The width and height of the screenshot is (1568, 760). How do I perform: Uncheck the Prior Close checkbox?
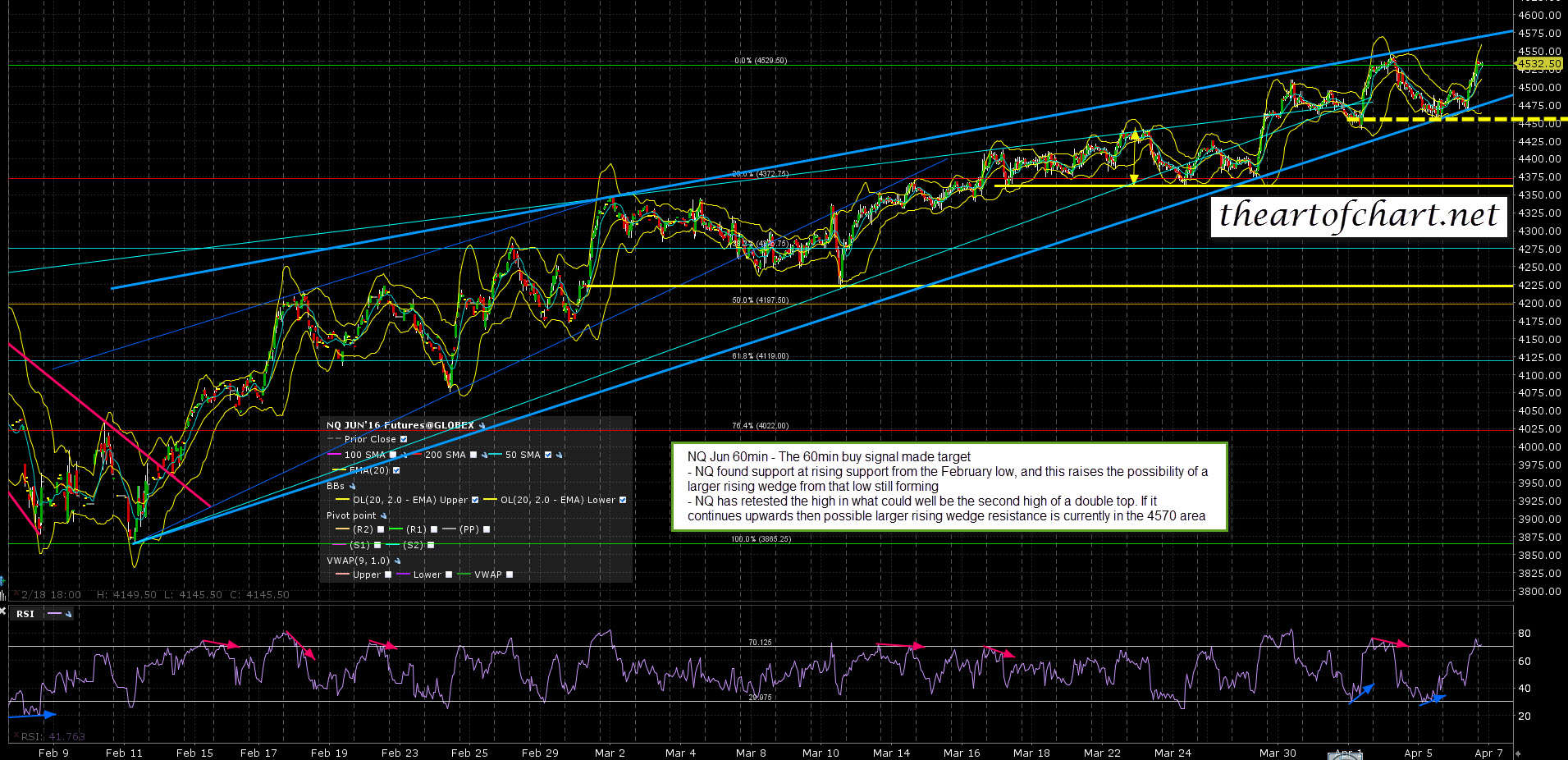(x=404, y=440)
